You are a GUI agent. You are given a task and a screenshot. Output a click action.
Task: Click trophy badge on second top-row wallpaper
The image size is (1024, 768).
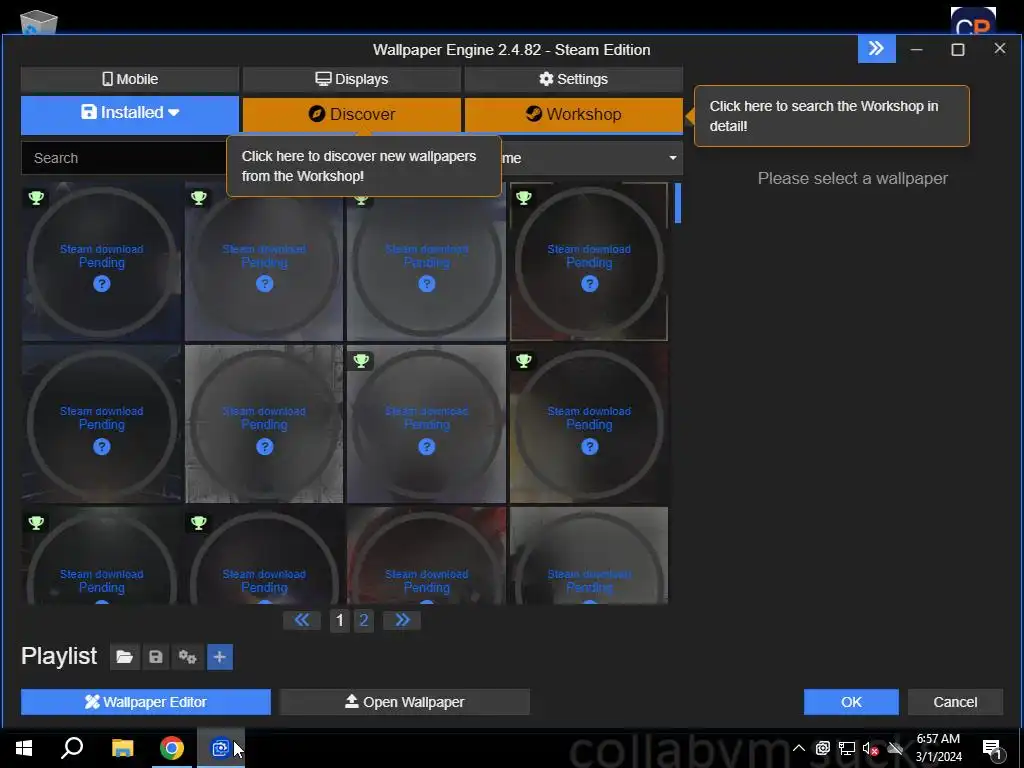[199, 198]
